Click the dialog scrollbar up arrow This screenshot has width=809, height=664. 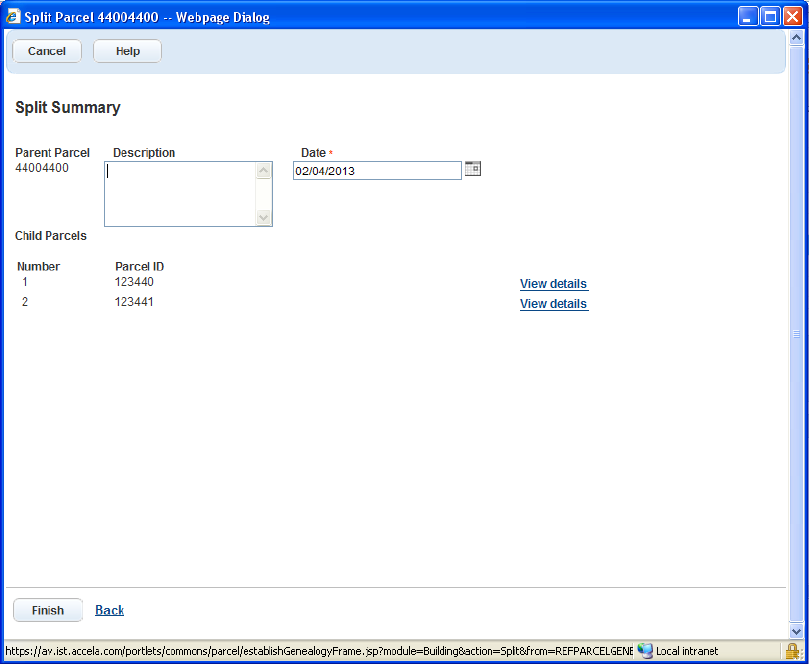796,38
